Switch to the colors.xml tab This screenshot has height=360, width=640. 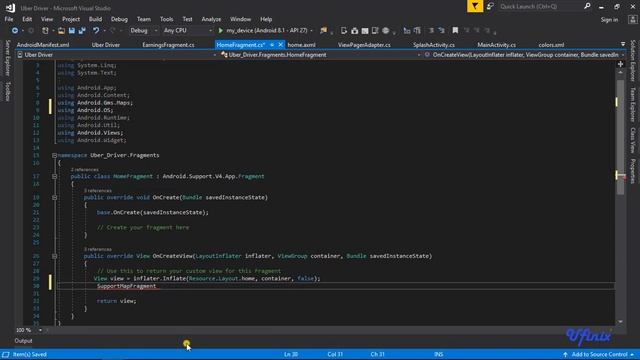tap(551, 45)
